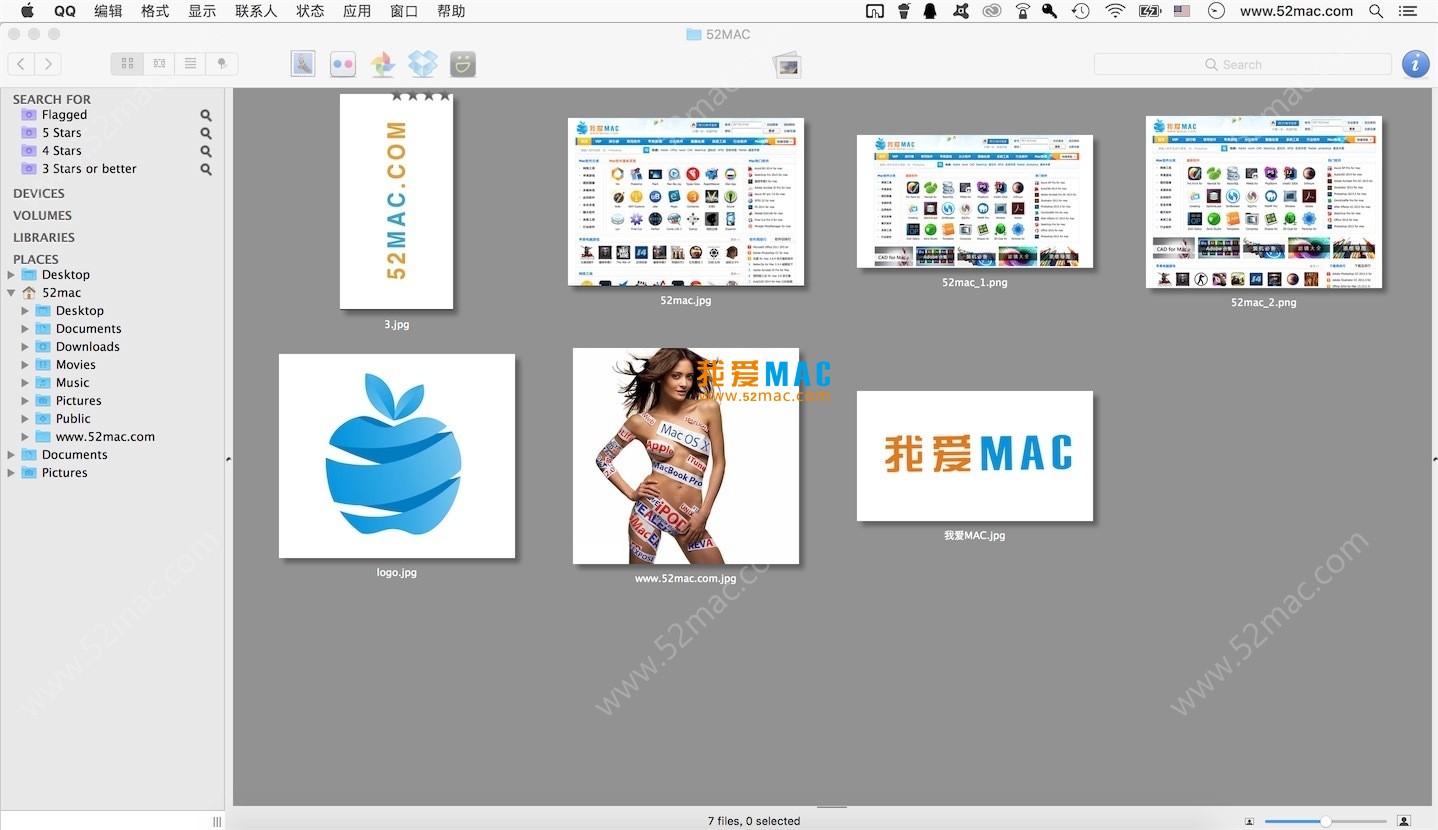The height and width of the screenshot is (830, 1438).
Task: Open the 编辑 menu
Action: pos(108,11)
